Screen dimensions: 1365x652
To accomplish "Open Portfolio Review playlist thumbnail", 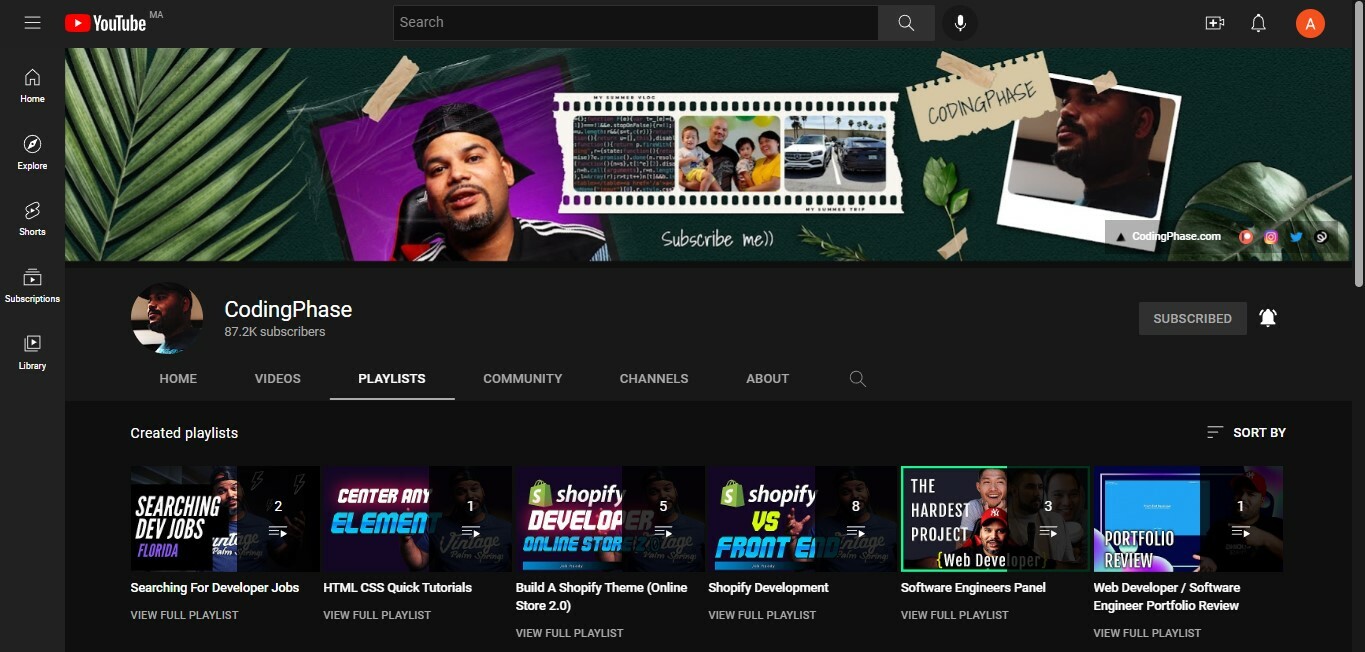I will point(1188,519).
